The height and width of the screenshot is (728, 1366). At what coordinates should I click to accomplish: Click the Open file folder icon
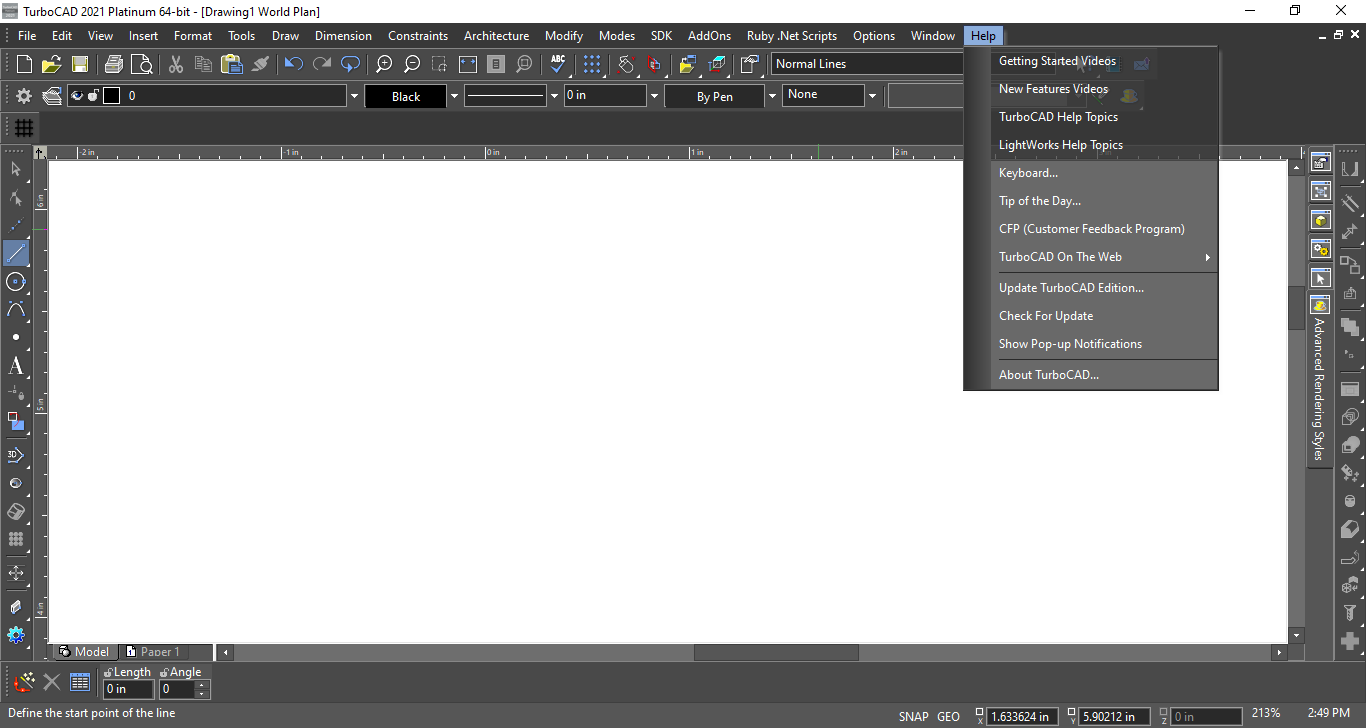52,64
